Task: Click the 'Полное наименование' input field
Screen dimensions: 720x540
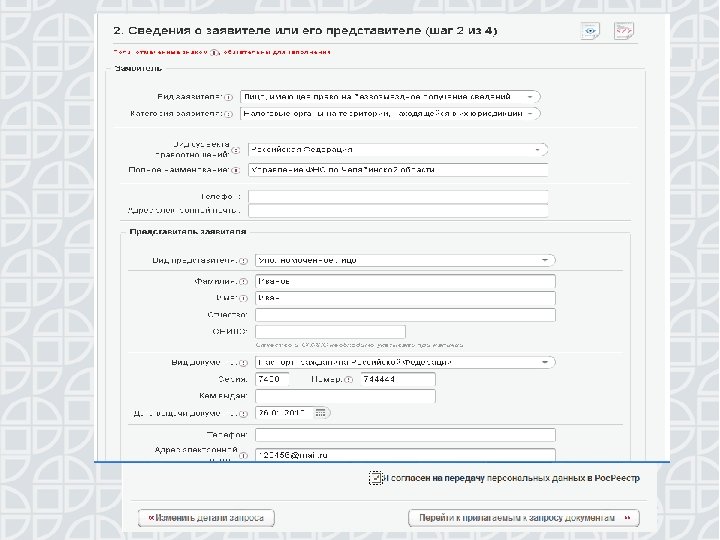Action: [x=398, y=170]
